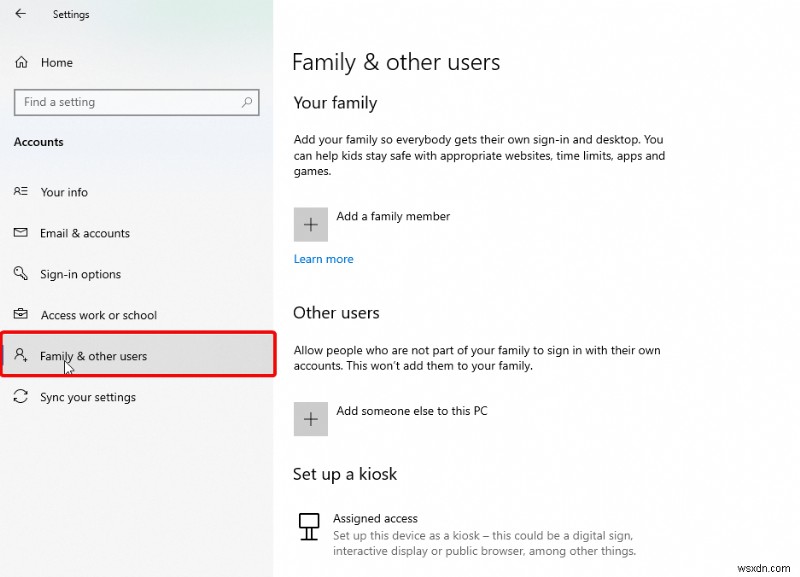Click the Home house icon

coord(20,62)
